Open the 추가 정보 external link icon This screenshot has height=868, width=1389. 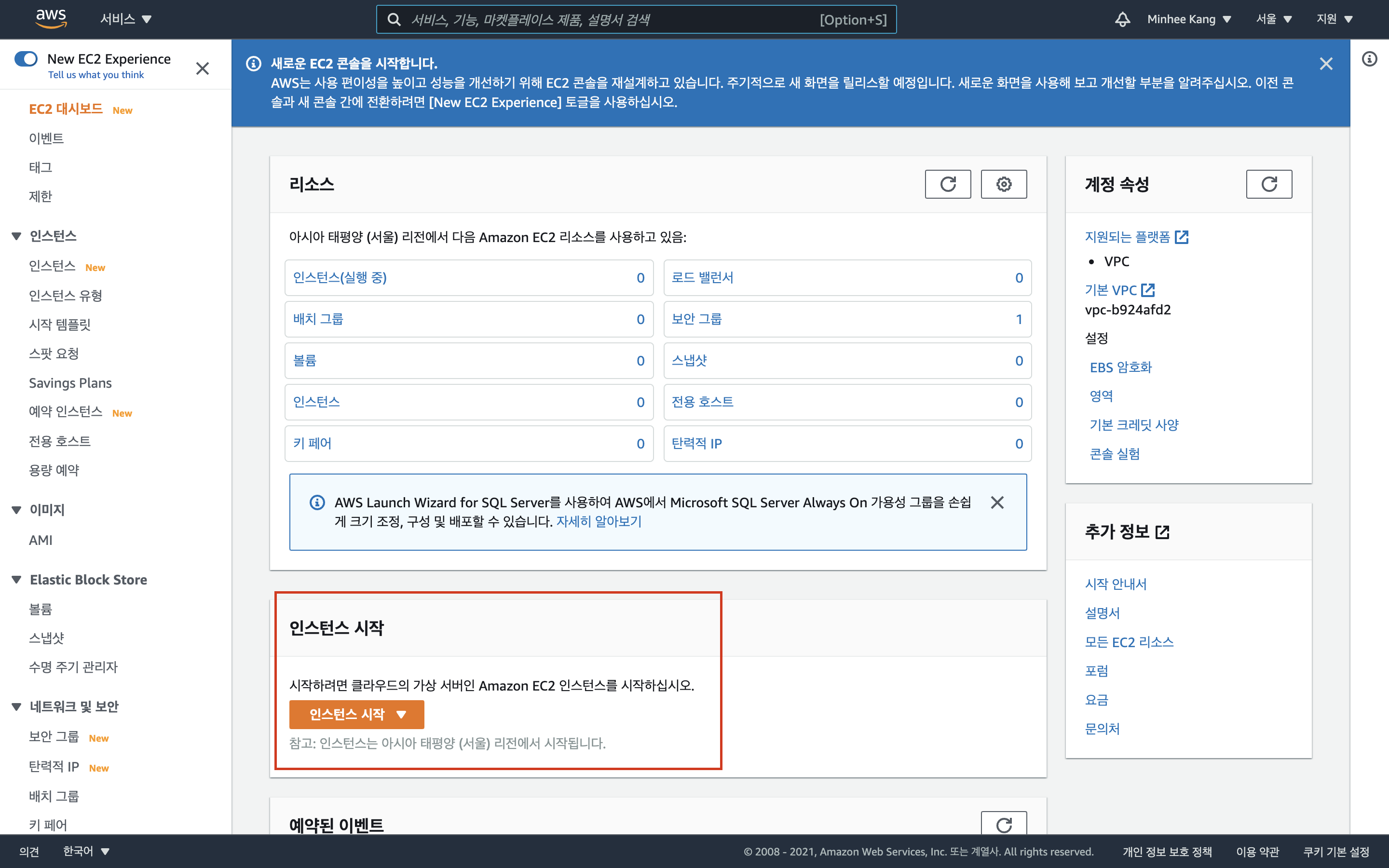tap(1162, 532)
